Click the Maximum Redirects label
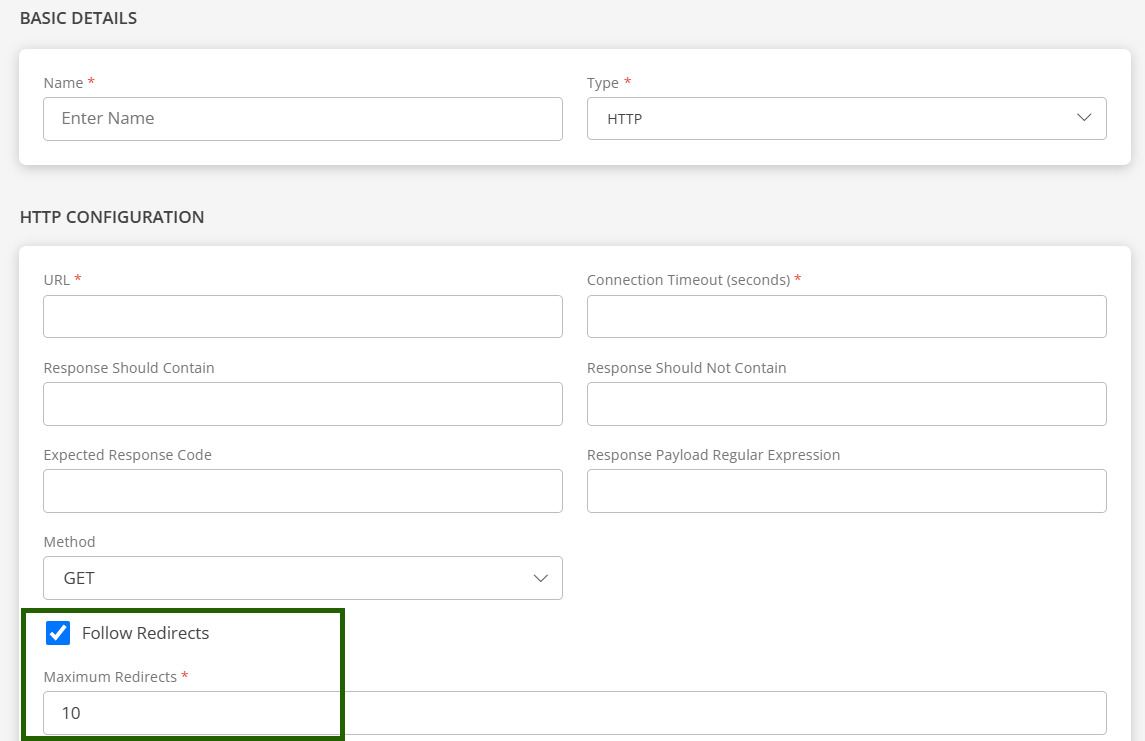Screen dimensions: 1145x741 coord(110,677)
